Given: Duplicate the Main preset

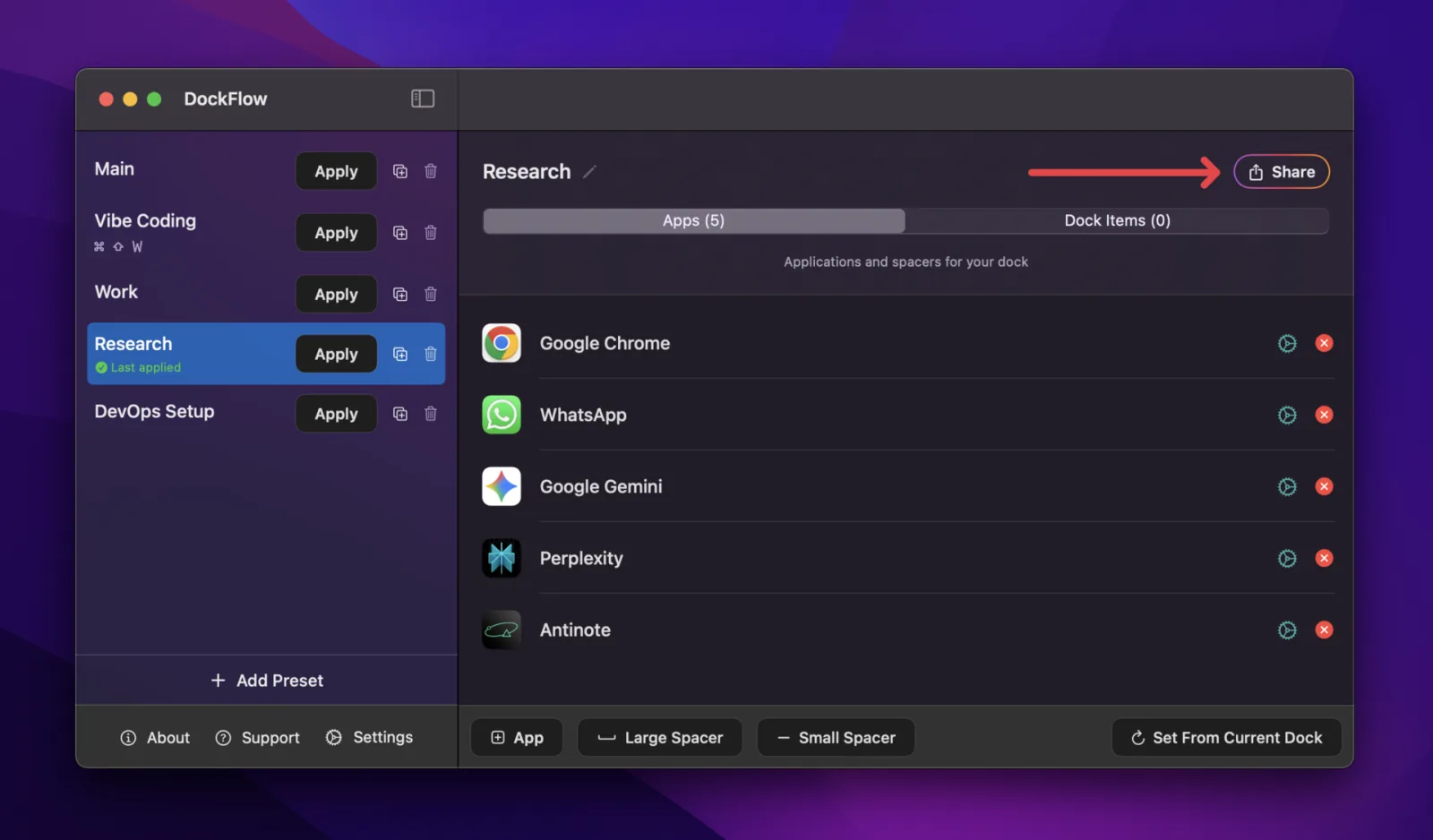Looking at the screenshot, I should pos(400,171).
